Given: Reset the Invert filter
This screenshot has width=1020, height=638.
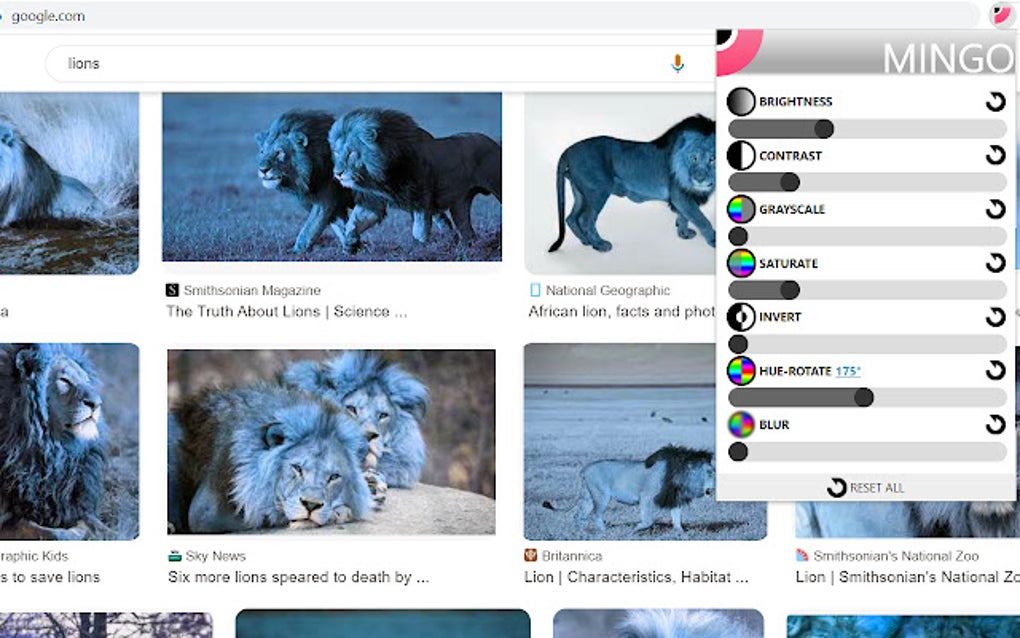Looking at the screenshot, I should tap(996, 317).
